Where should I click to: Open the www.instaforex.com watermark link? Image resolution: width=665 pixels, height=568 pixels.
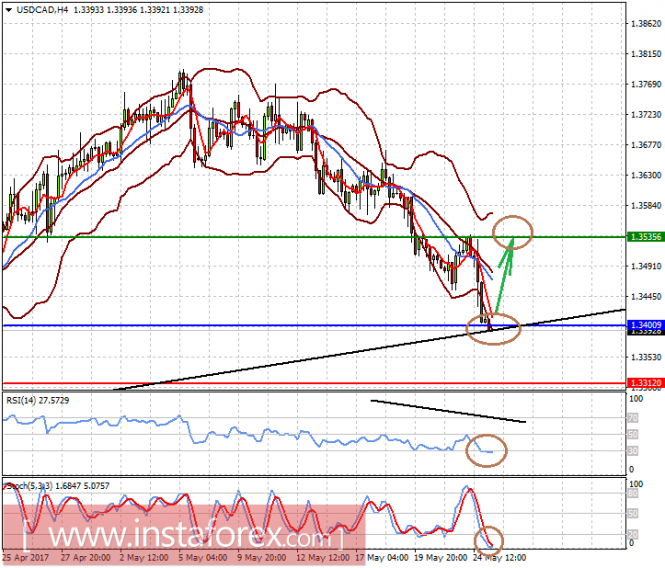[x=184, y=535]
